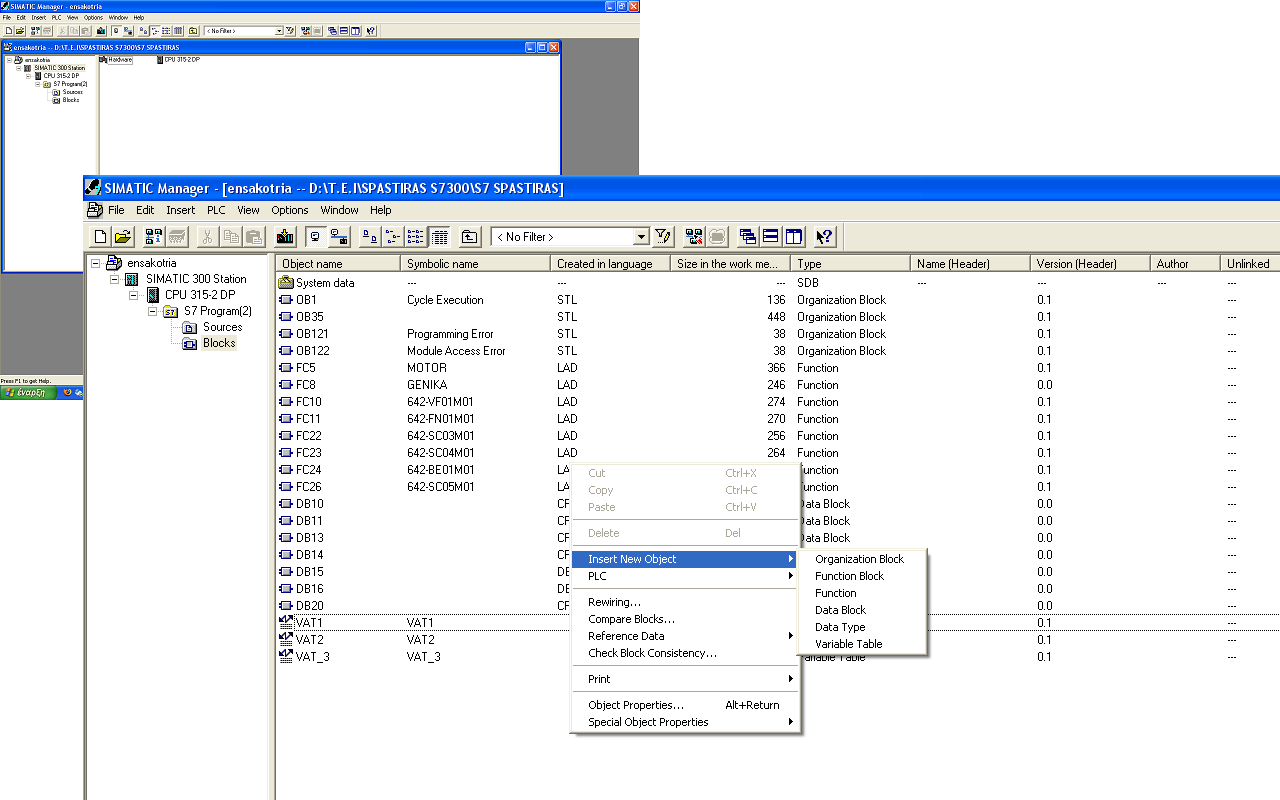Toggle the Offline view button
This screenshot has width=1280, height=800.
[315, 237]
